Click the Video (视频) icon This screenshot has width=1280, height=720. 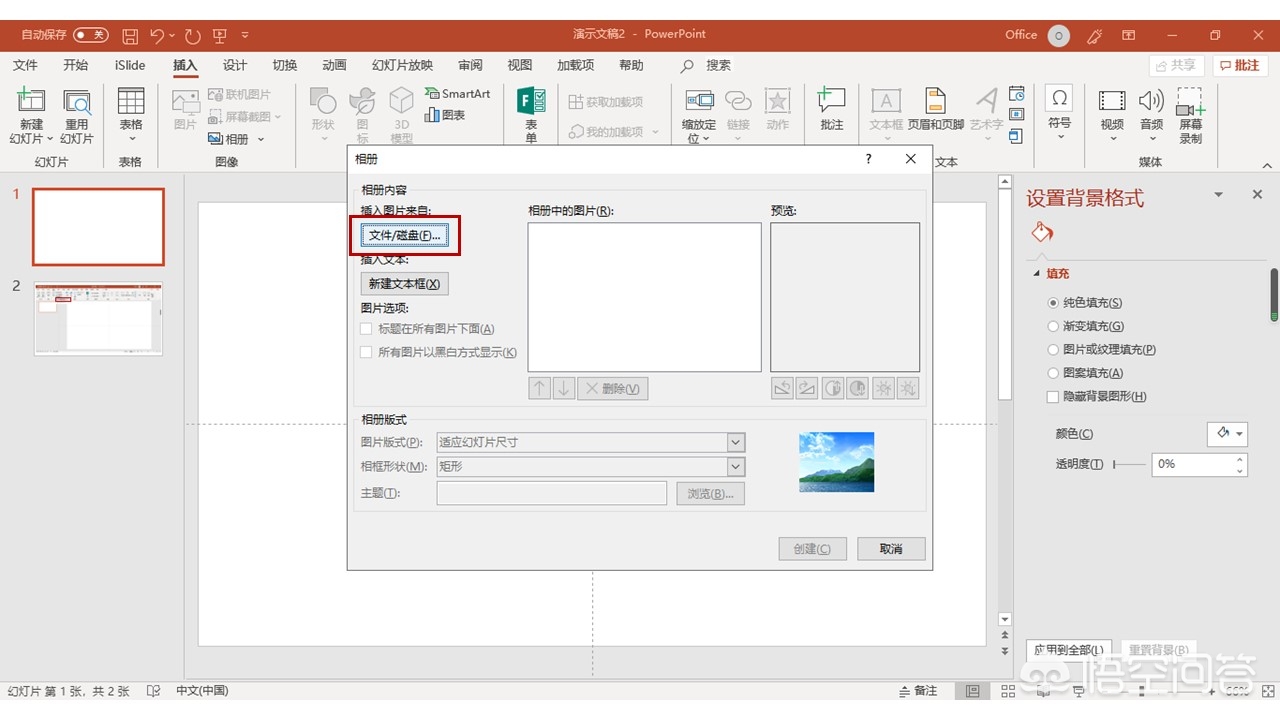pos(1111,103)
